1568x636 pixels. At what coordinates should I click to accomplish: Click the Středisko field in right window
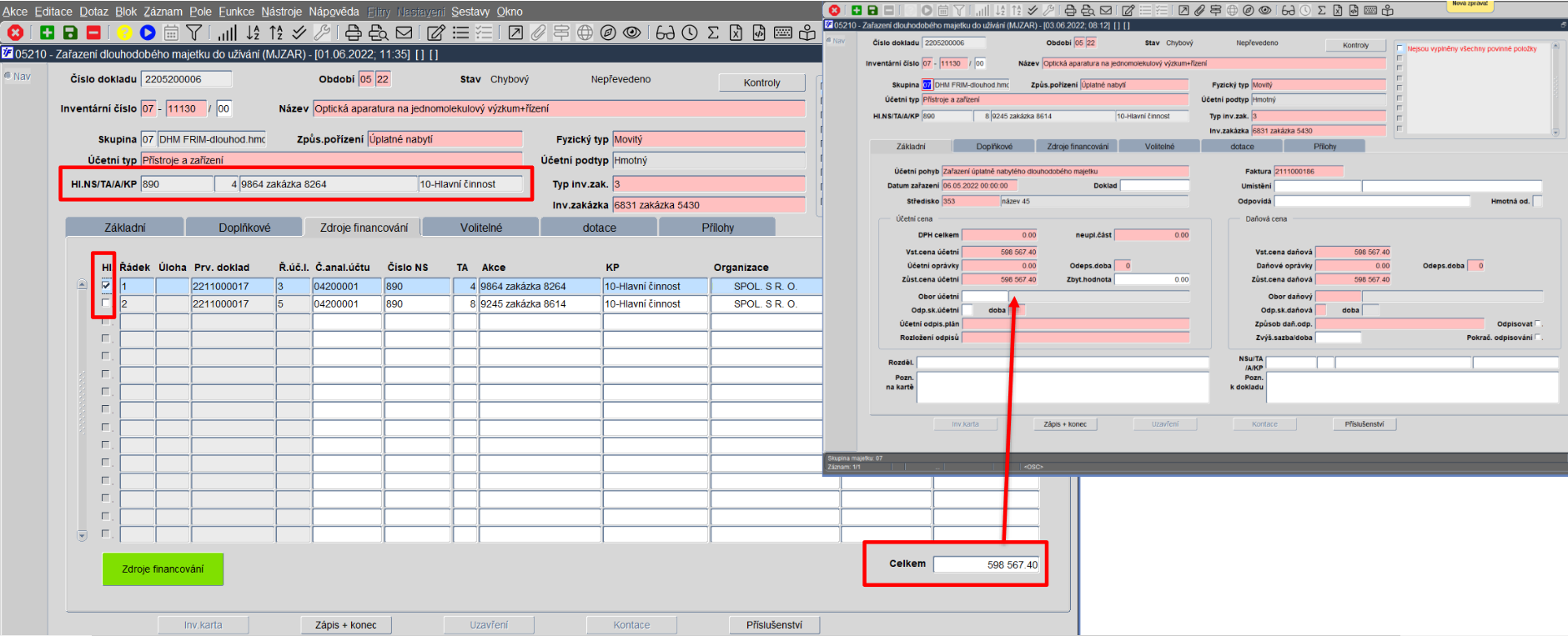point(971,201)
